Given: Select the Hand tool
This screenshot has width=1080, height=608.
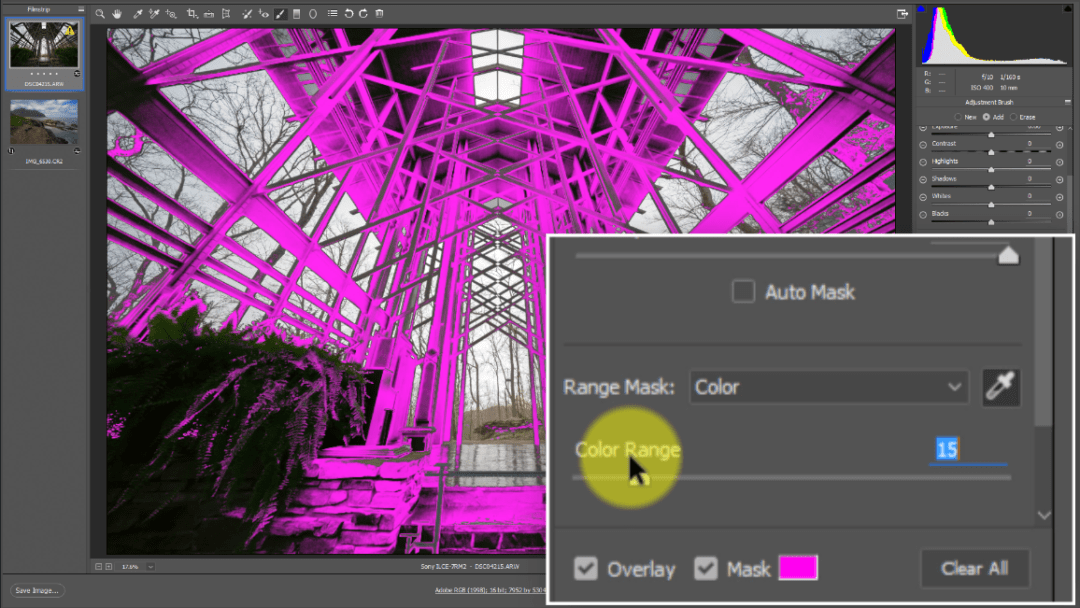Looking at the screenshot, I should pyautogui.click(x=117, y=14).
